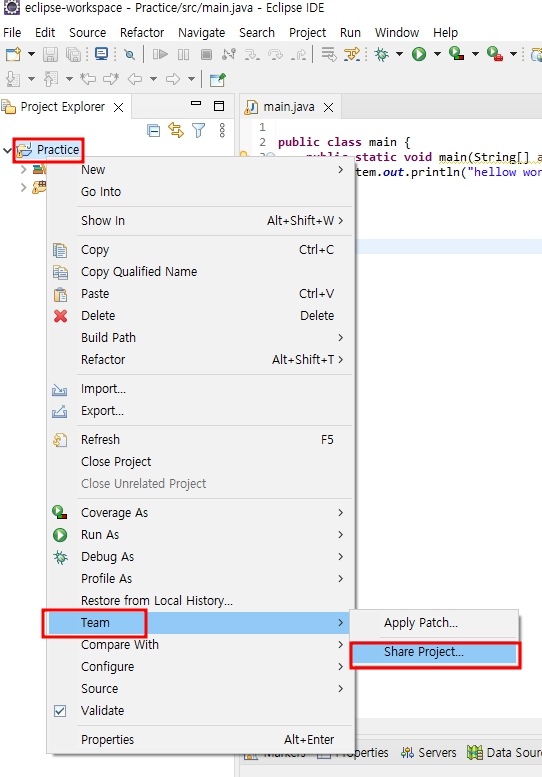Open the Run dropdown arrow in toolbar
Viewport: 542px width, 777px height.
[x=437, y=54]
